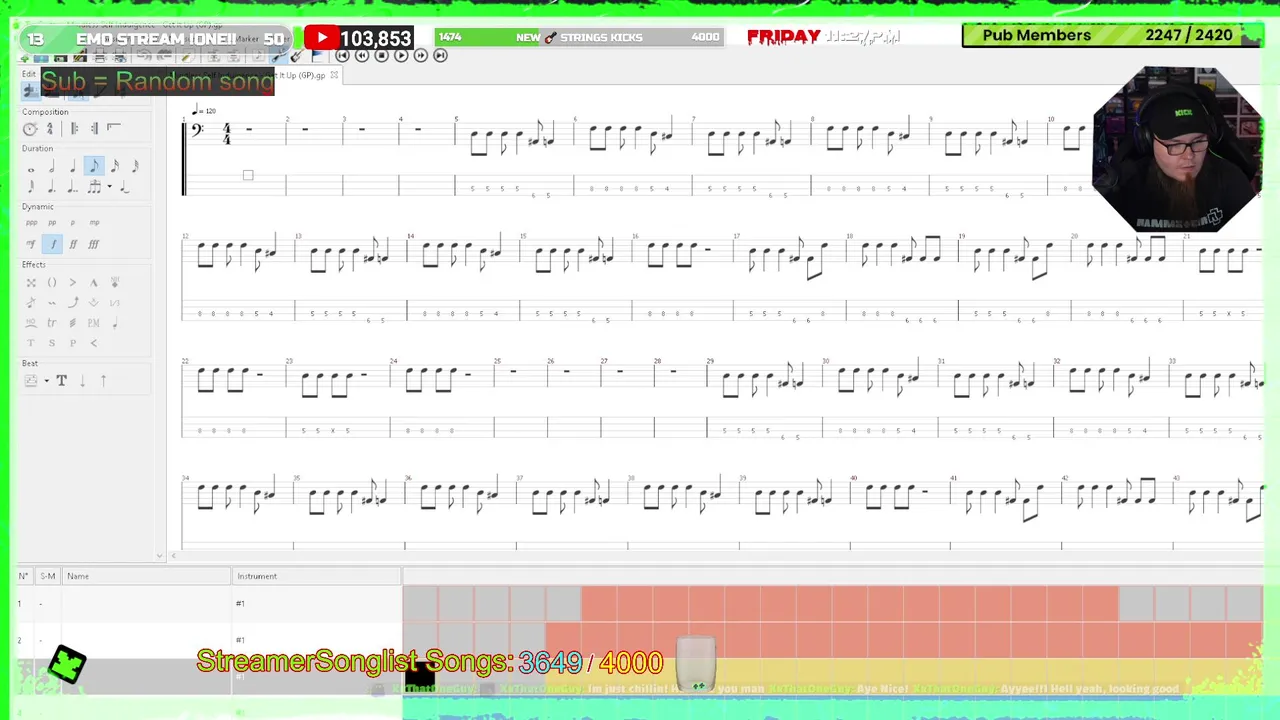Set the dynamic to pp
1280x720 pixels.
point(52,223)
